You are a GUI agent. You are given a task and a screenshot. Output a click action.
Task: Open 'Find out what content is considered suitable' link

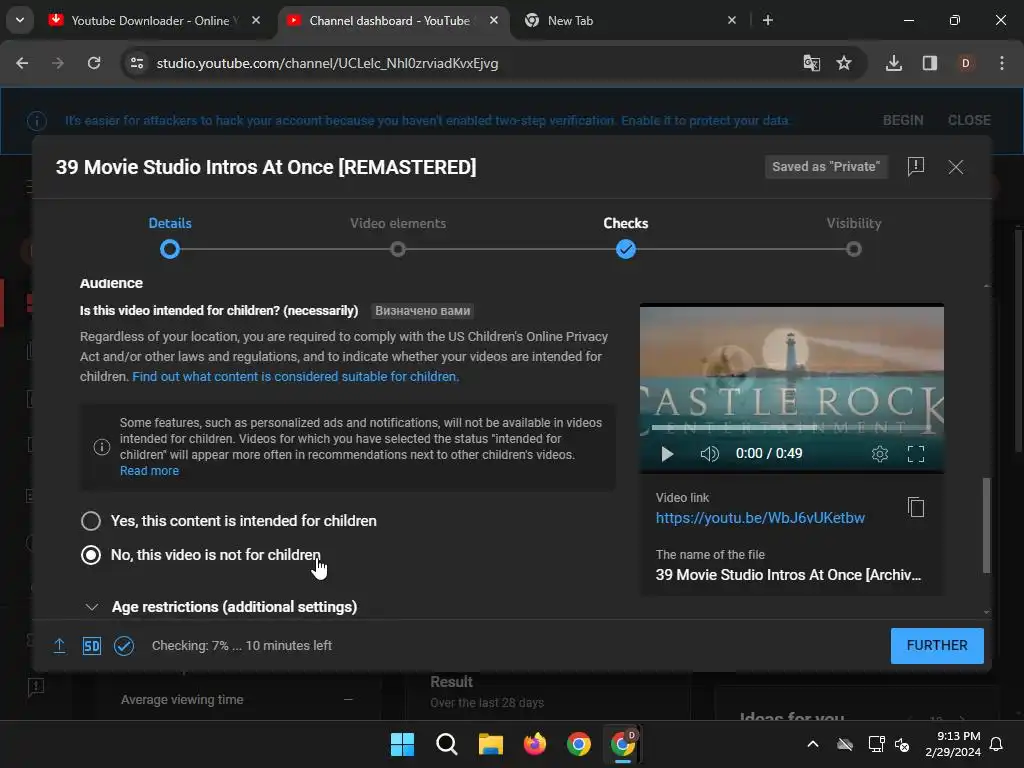(x=295, y=376)
